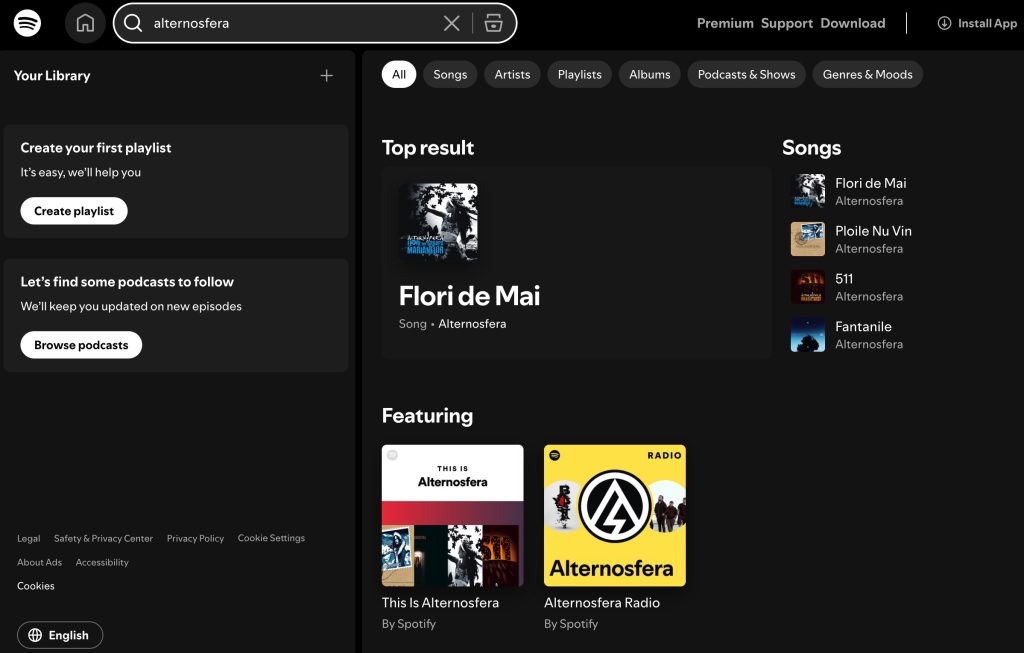Click the Create playlist button
The image size is (1024, 653).
(x=74, y=211)
